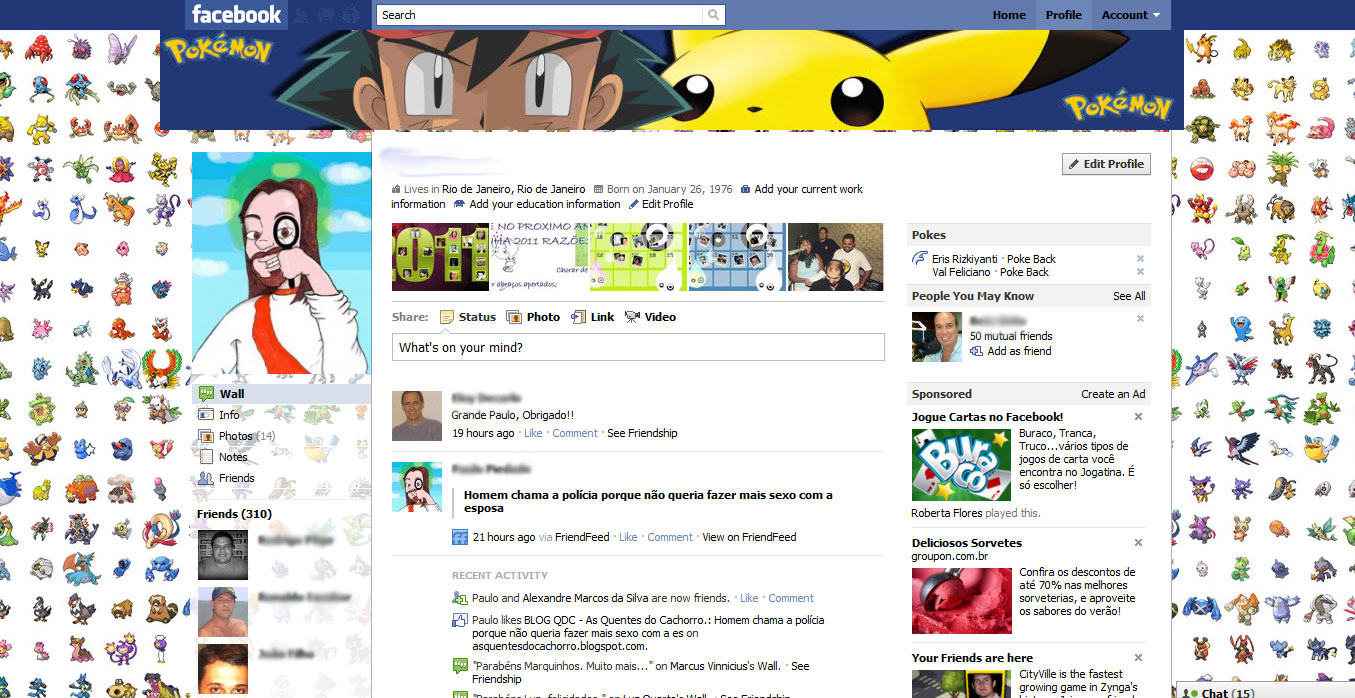This screenshot has width=1355, height=698.
Task: Expand the Account dropdown menu
Action: (x=1131, y=15)
